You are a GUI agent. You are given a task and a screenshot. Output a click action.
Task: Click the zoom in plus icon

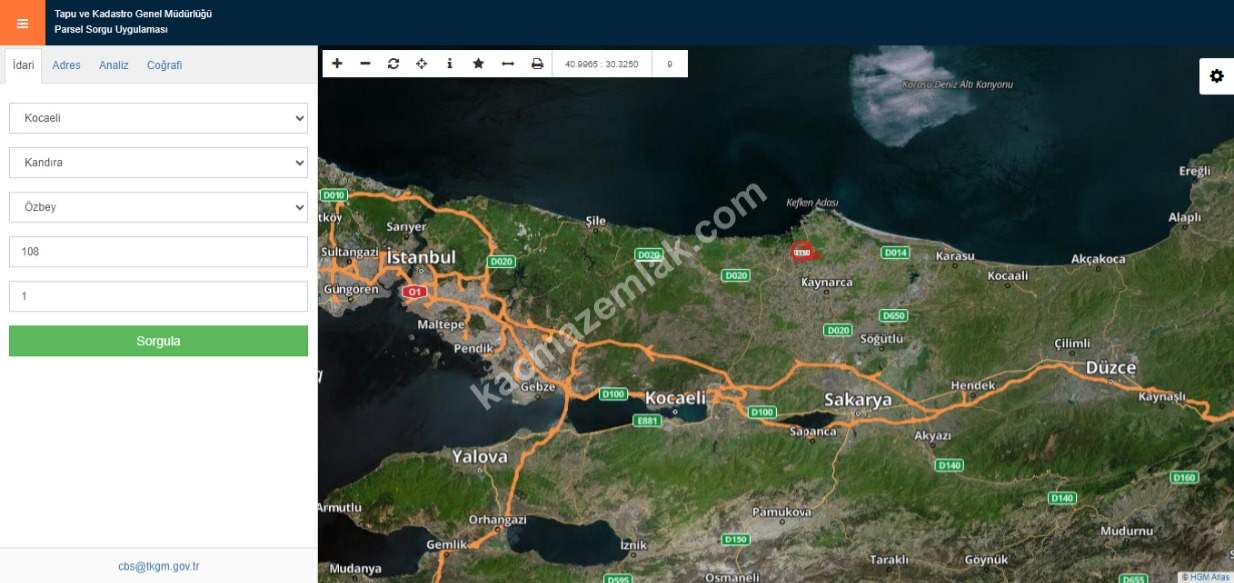click(337, 64)
